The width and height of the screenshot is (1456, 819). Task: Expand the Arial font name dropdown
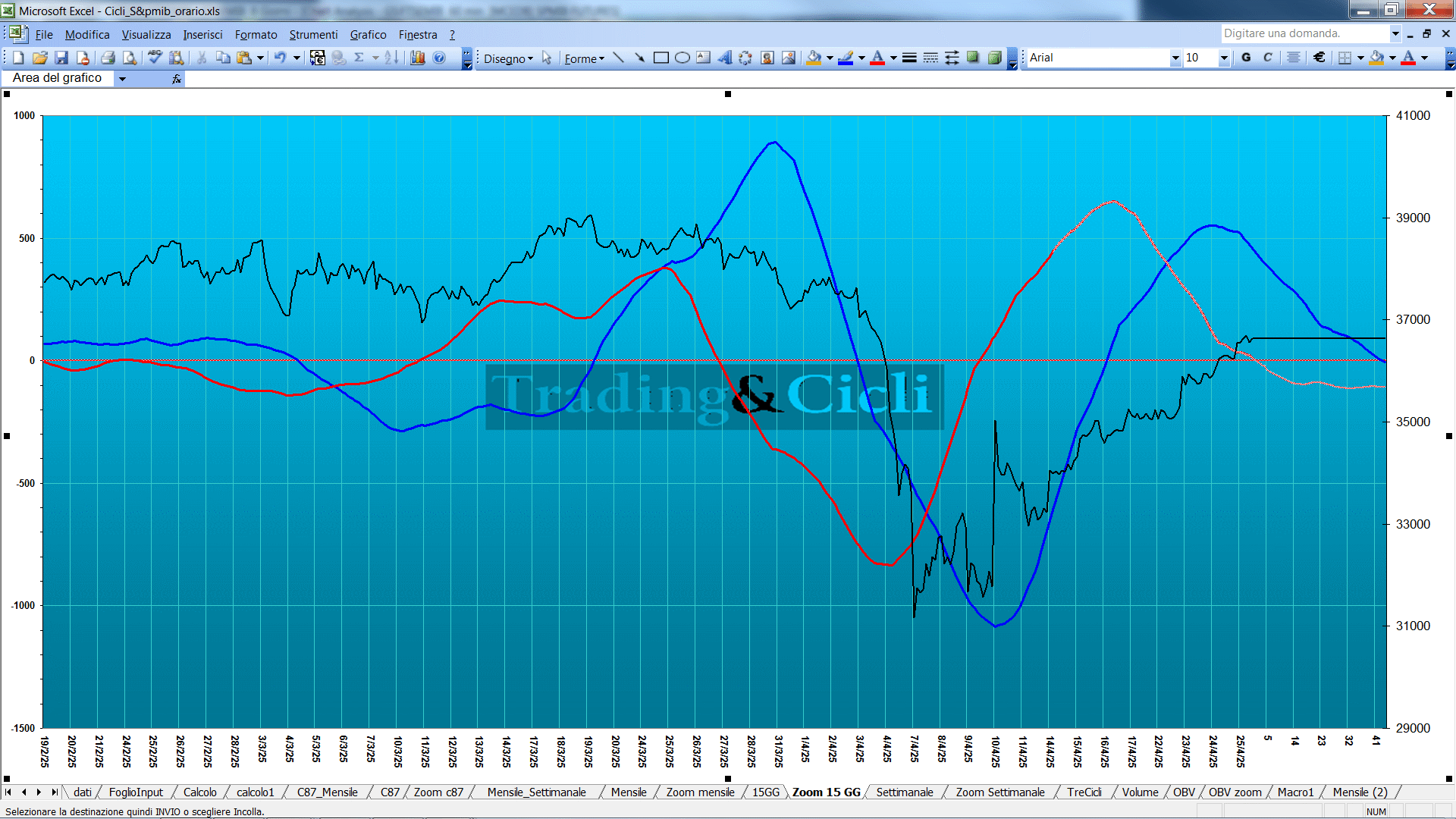click(x=1175, y=58)
